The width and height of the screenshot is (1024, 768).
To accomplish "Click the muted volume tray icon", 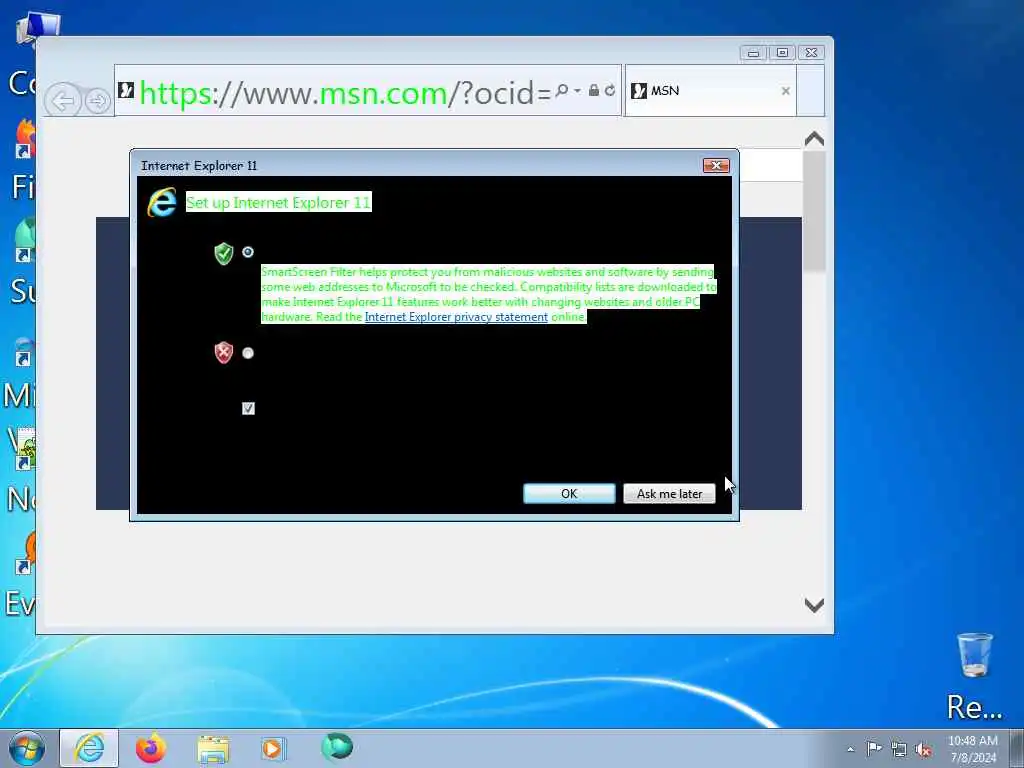I will click(x=923, y=750).
